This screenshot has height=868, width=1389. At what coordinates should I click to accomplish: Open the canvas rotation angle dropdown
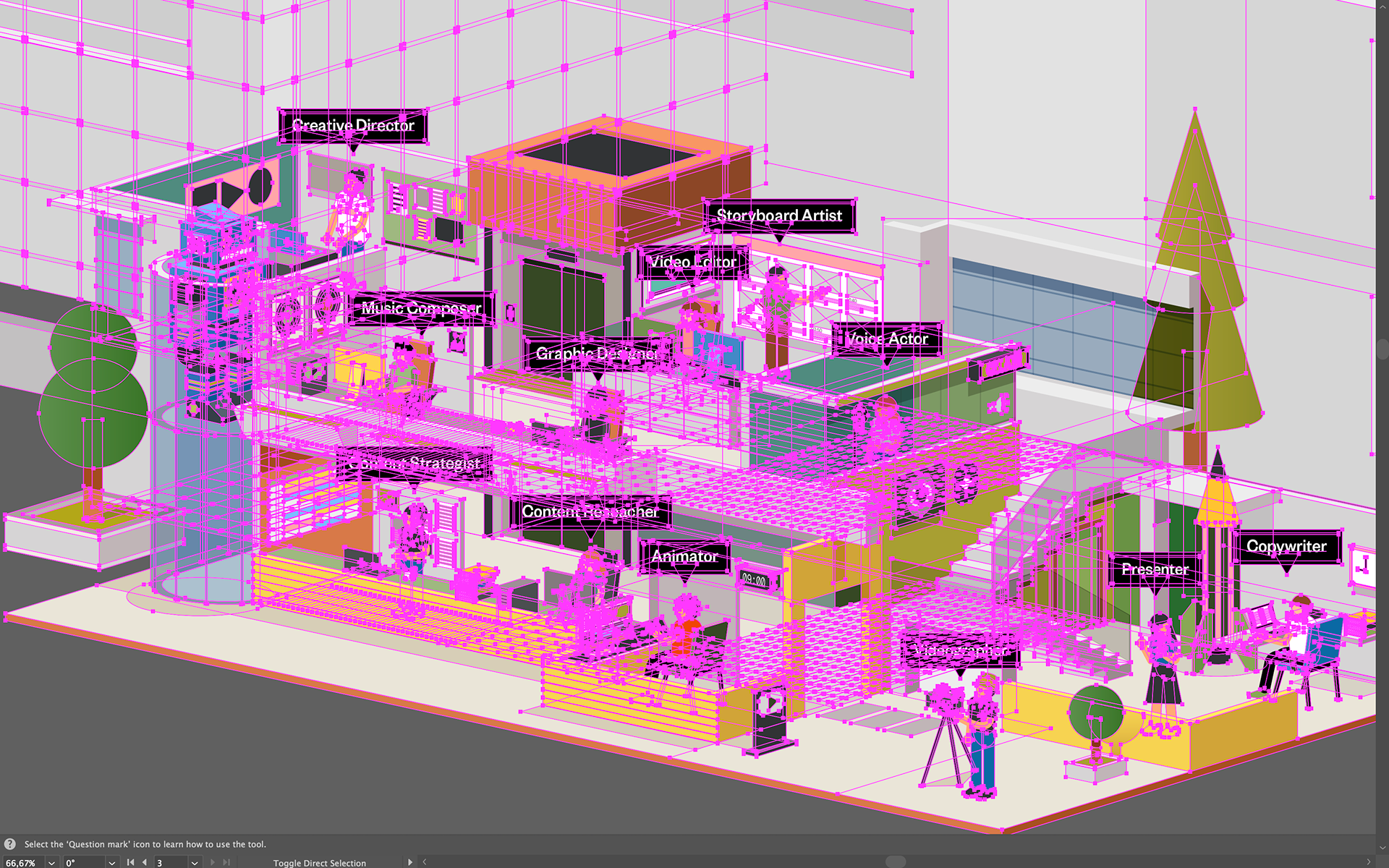[111, 862]
